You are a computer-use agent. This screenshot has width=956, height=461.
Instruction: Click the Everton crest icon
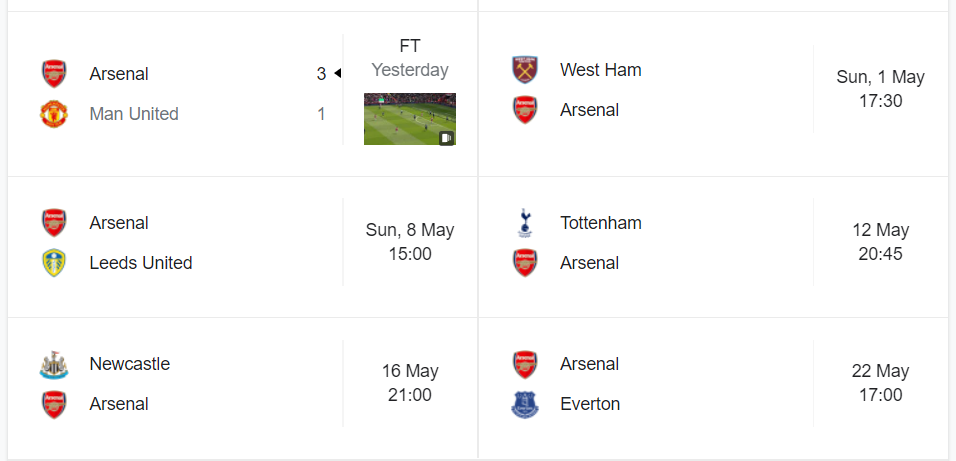click(x=524, y=404)
